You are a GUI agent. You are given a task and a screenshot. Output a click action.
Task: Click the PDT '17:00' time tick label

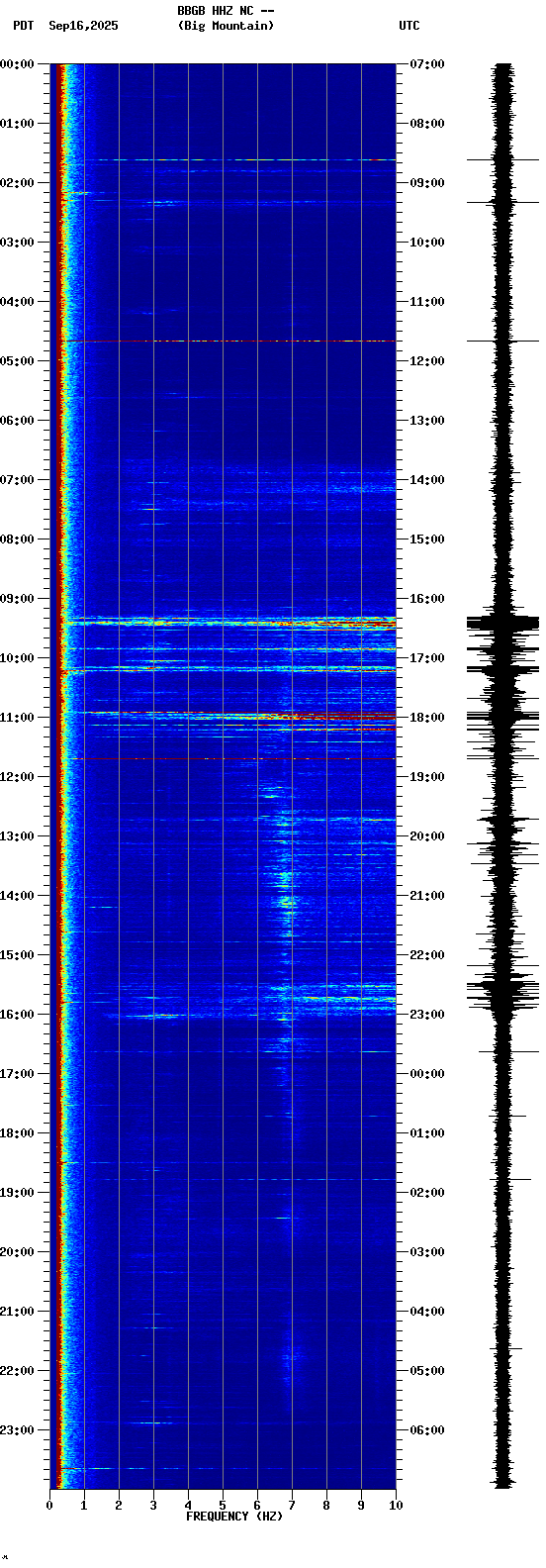coord(17,1074)
